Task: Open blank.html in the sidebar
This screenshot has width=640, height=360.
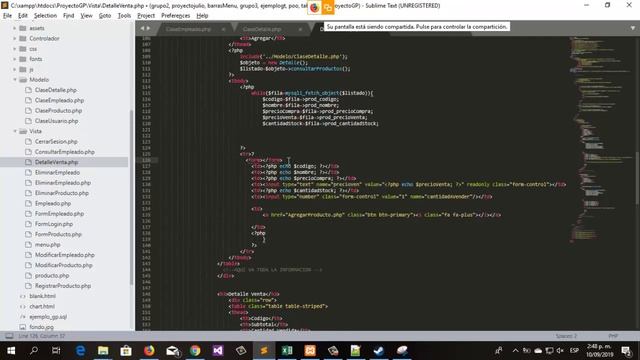Action: (x=42, y=296)
